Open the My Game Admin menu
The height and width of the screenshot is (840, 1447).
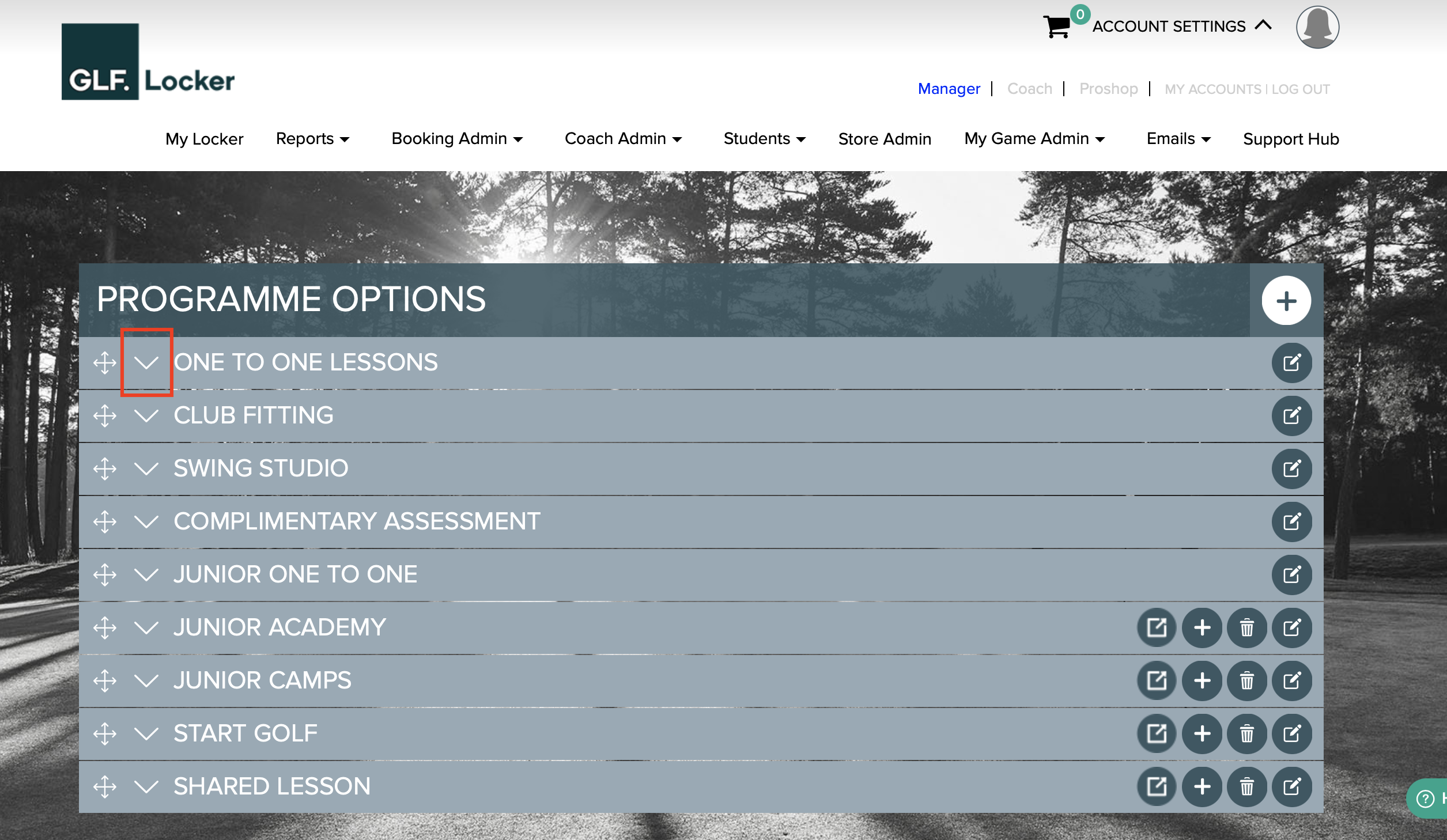(x=1034, y=139)
